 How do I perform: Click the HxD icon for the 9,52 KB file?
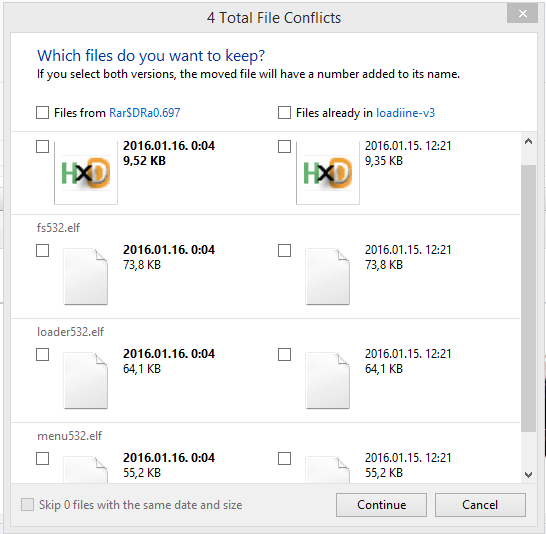86,173
